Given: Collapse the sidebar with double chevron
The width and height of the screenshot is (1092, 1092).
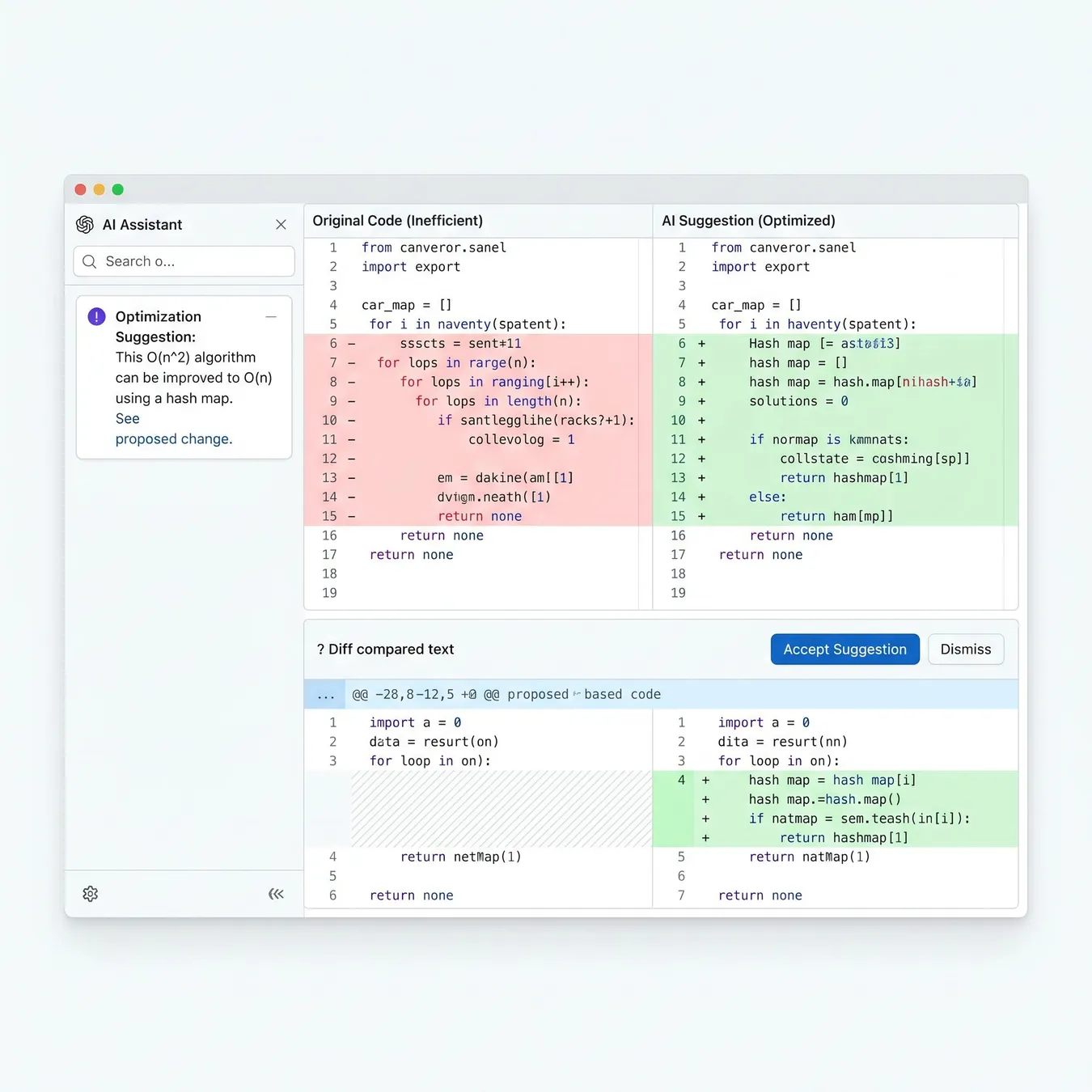Looking at the screenshot, I should [276, 894].
